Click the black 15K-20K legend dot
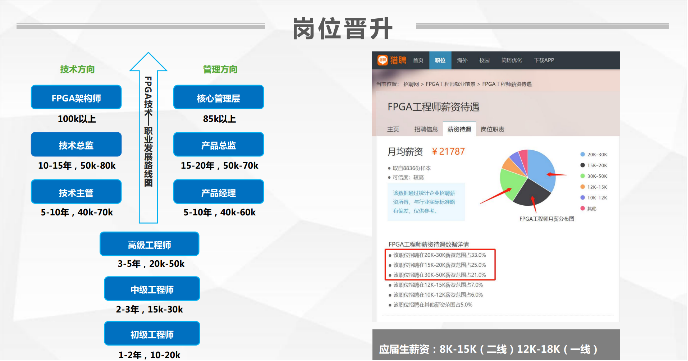 coord(582,165)
